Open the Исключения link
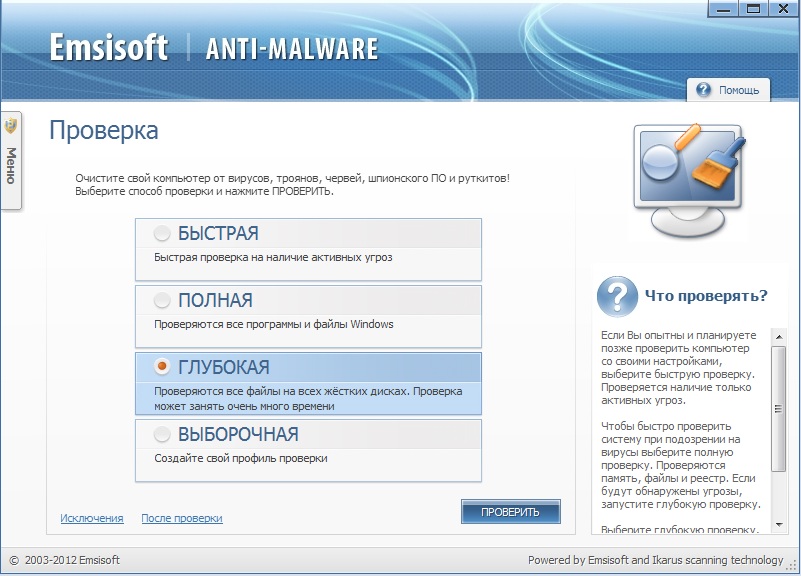Viewport: 801px width, 576px height. (x=92, y=518)
